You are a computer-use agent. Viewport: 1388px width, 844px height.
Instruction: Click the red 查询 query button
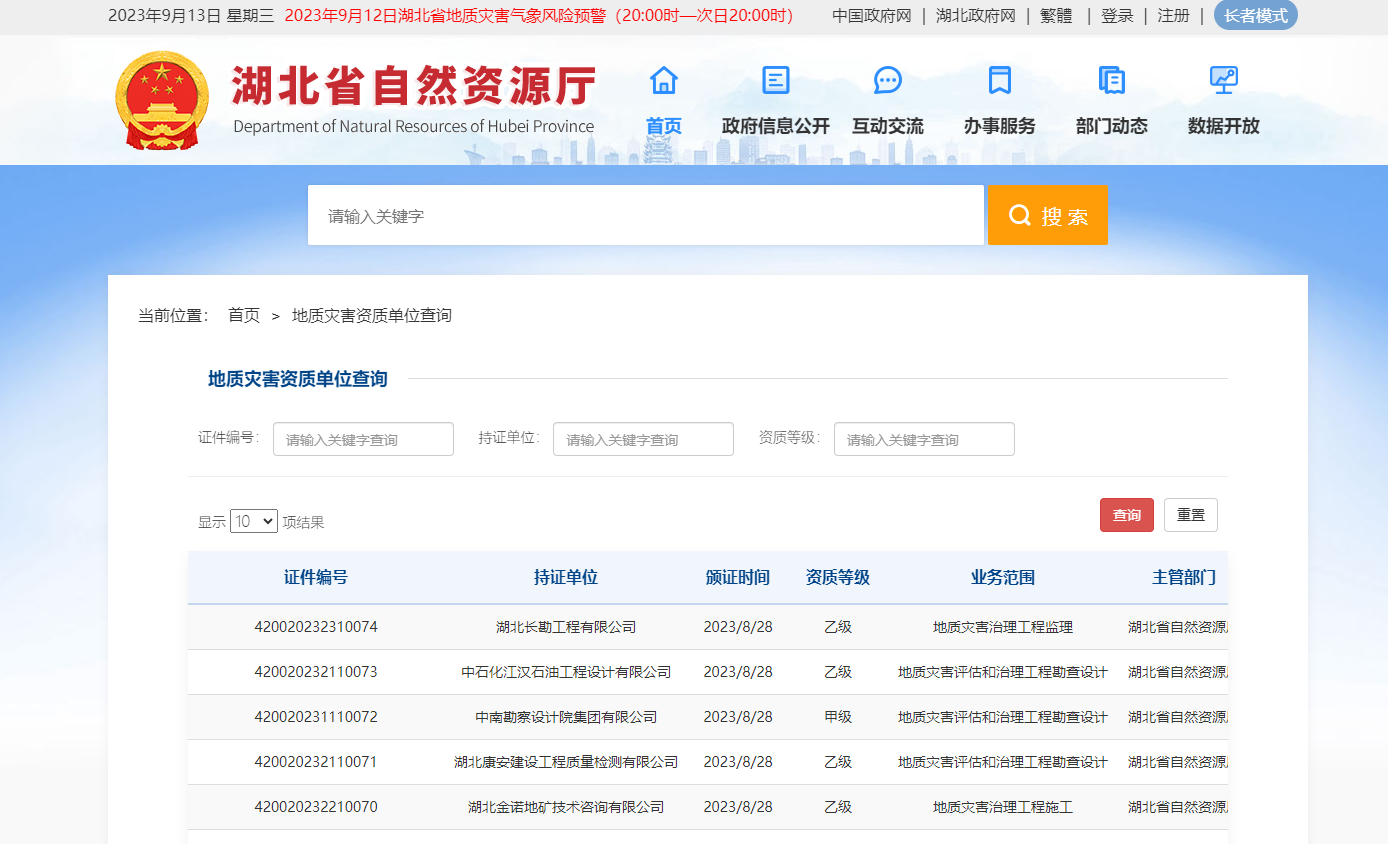point(1126,515)
